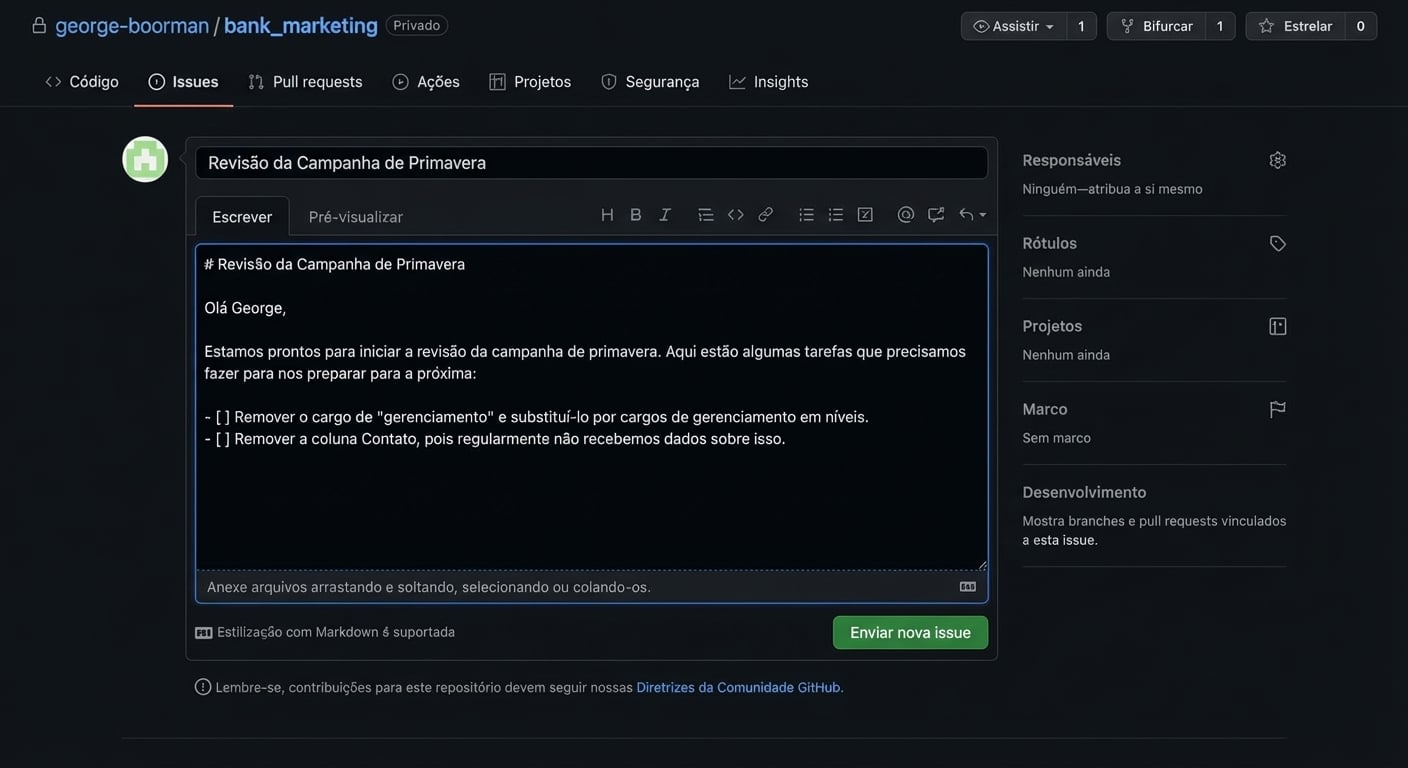The width and height of the screenshot is (1408, 768).
Task: Click the text area resize handle
Action: [x=981, y=564]
